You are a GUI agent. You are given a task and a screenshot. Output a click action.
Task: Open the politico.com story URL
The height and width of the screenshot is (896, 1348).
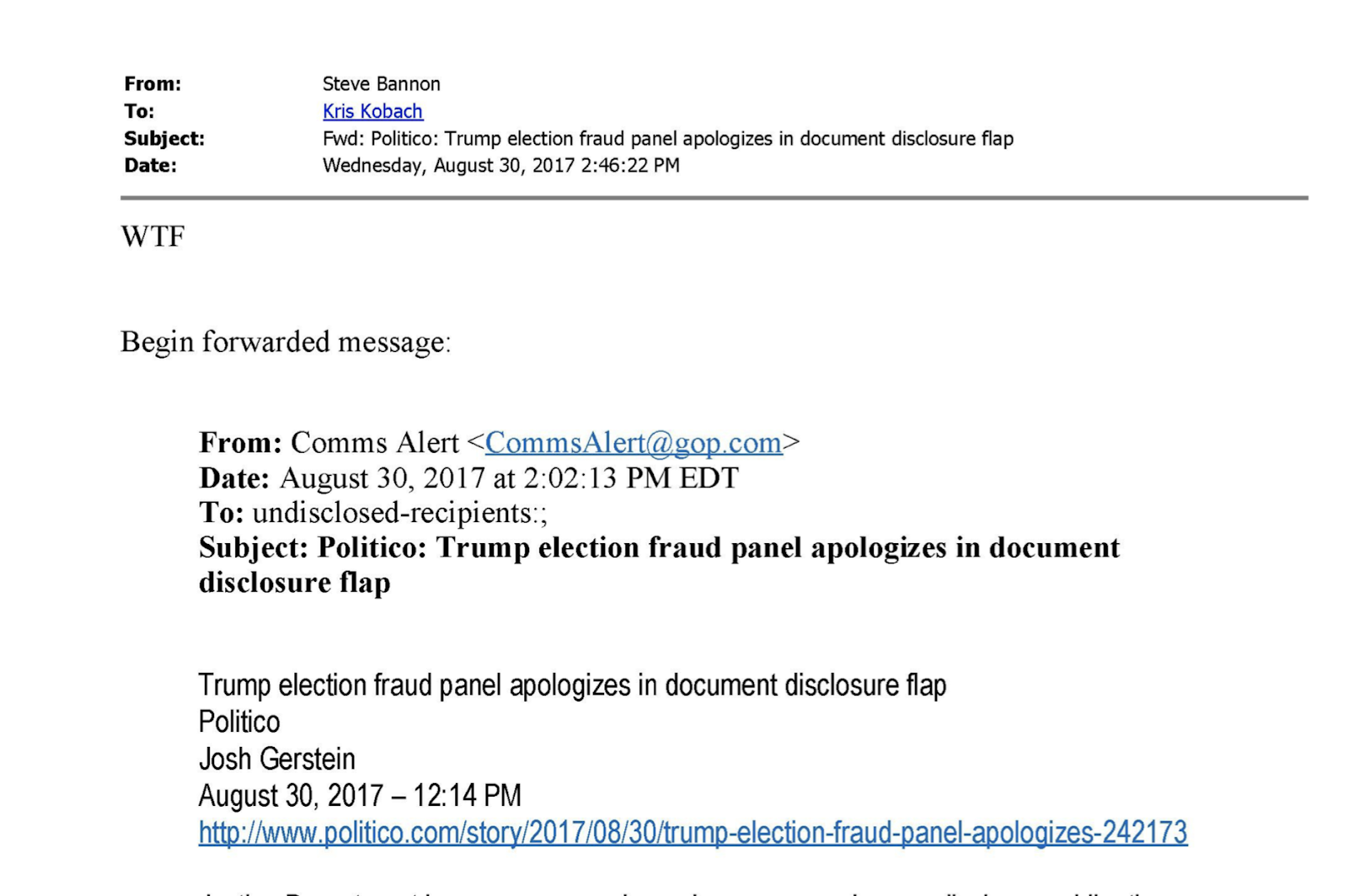pos(693,833)
